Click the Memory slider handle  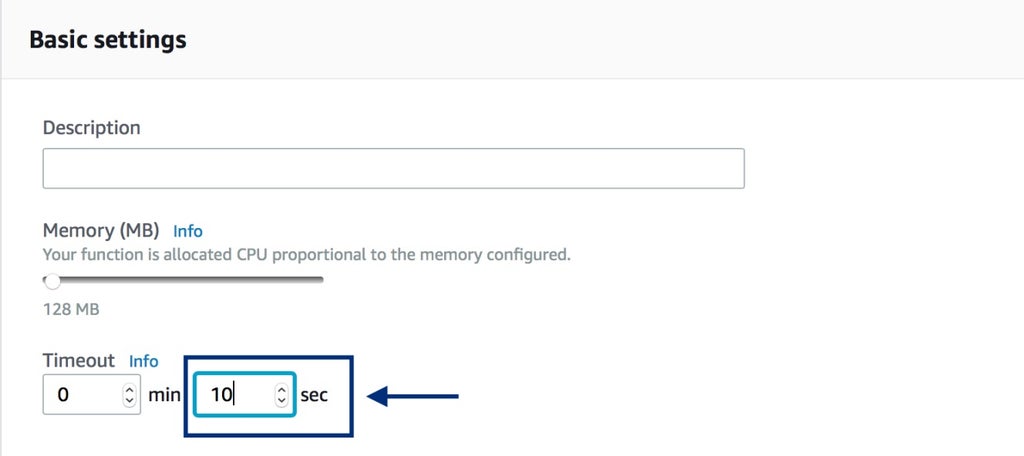tap(52, 281)
